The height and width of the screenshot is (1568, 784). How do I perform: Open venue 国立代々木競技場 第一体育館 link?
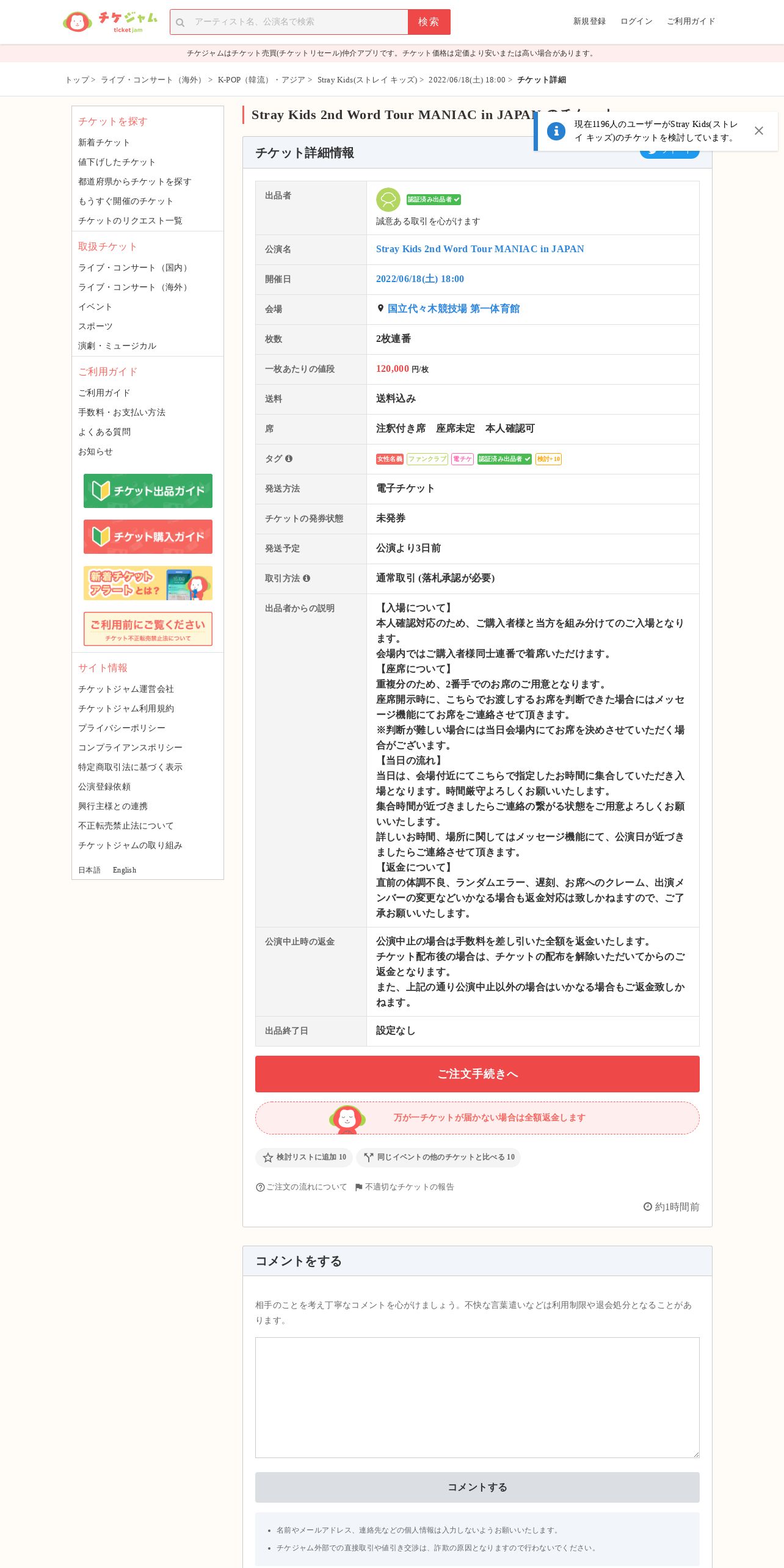pyautogui.click(x=454, y=309)
